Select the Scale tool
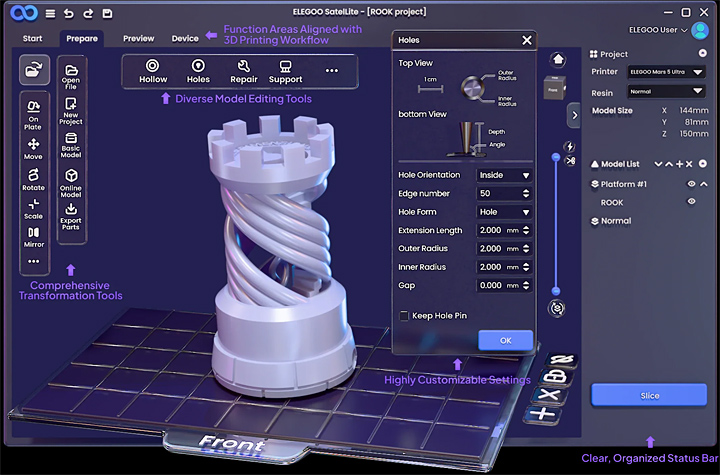Viewport: 720px width, 475px height. point(33,209)
